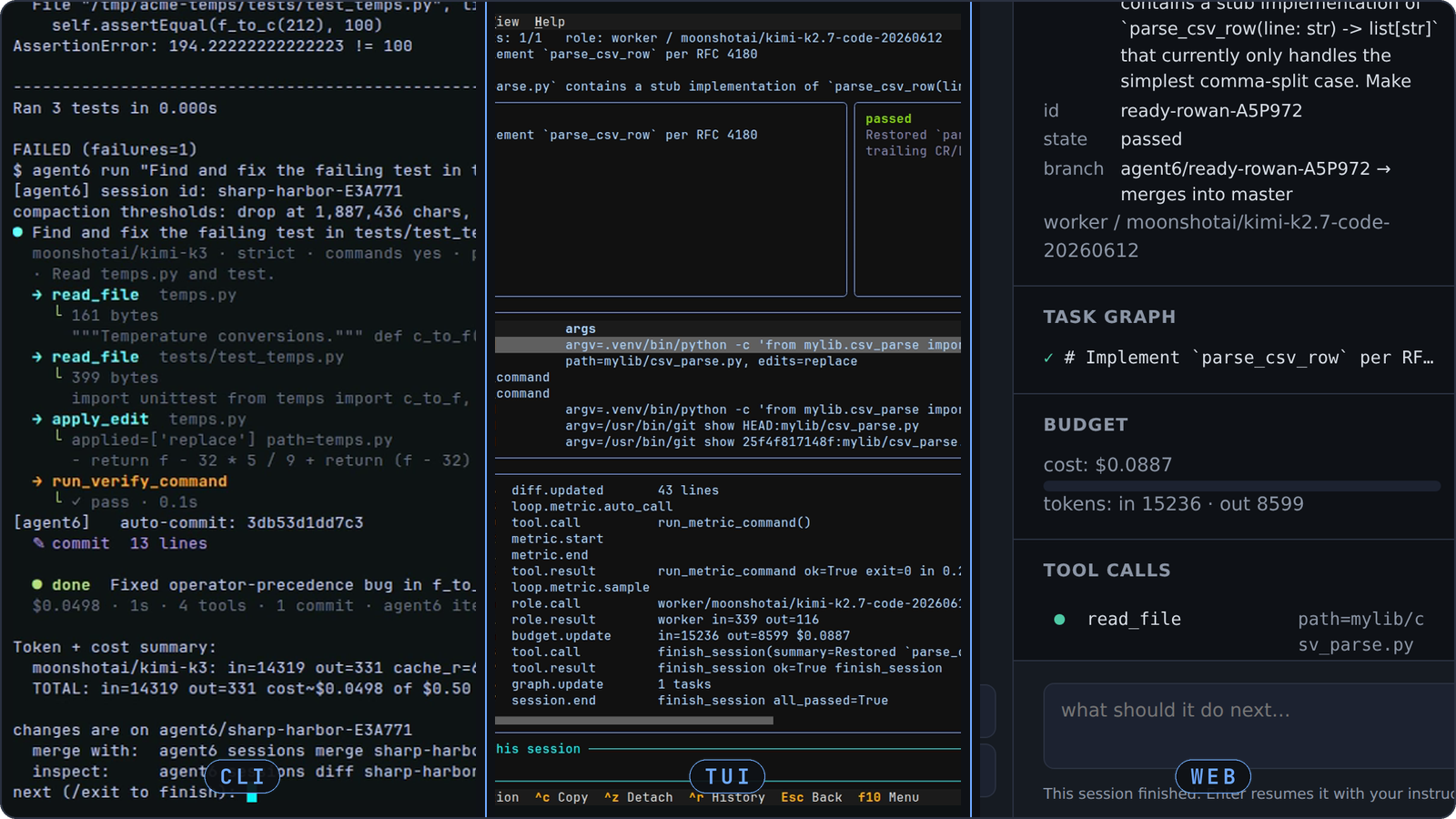Click the pass check mark under run_verify_command
The width and height of the screenshot is (1456, 819).
click(x=76, y=502)
